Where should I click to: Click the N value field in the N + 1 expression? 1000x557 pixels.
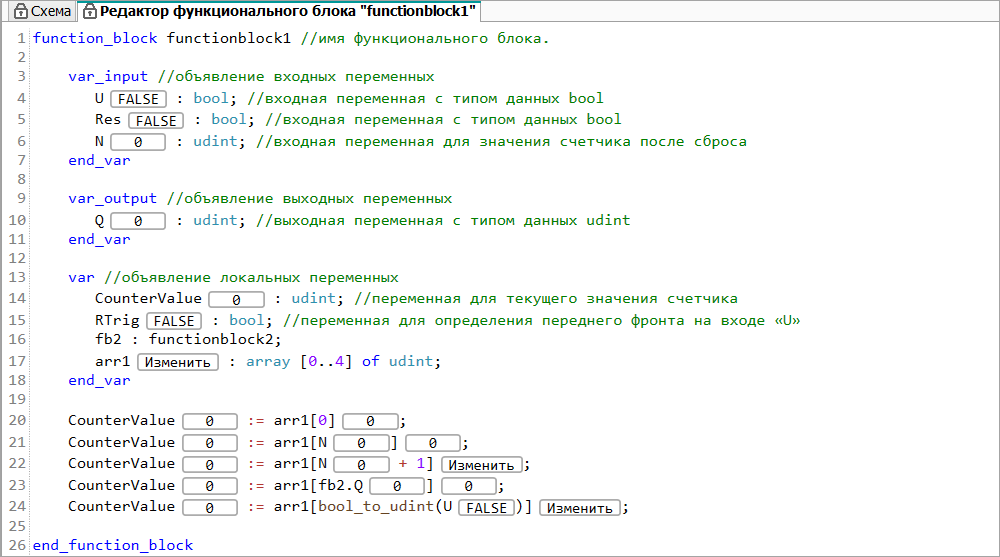tap(360, 465)
